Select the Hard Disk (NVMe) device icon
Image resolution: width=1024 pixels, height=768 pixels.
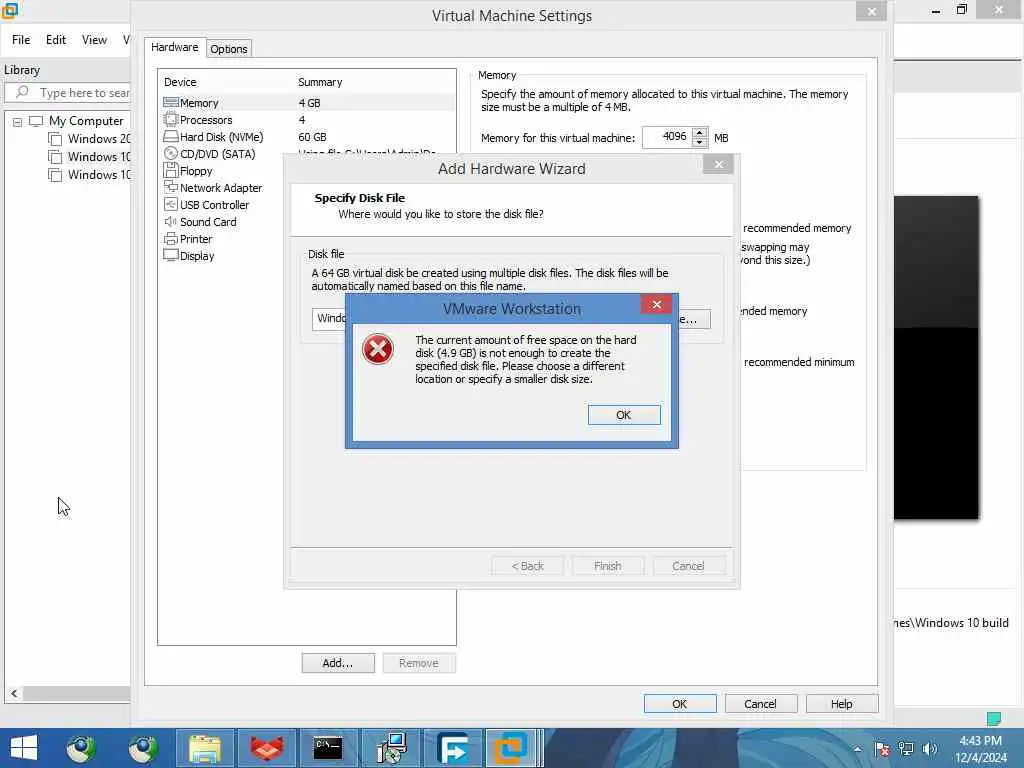[x=170, y=136]
